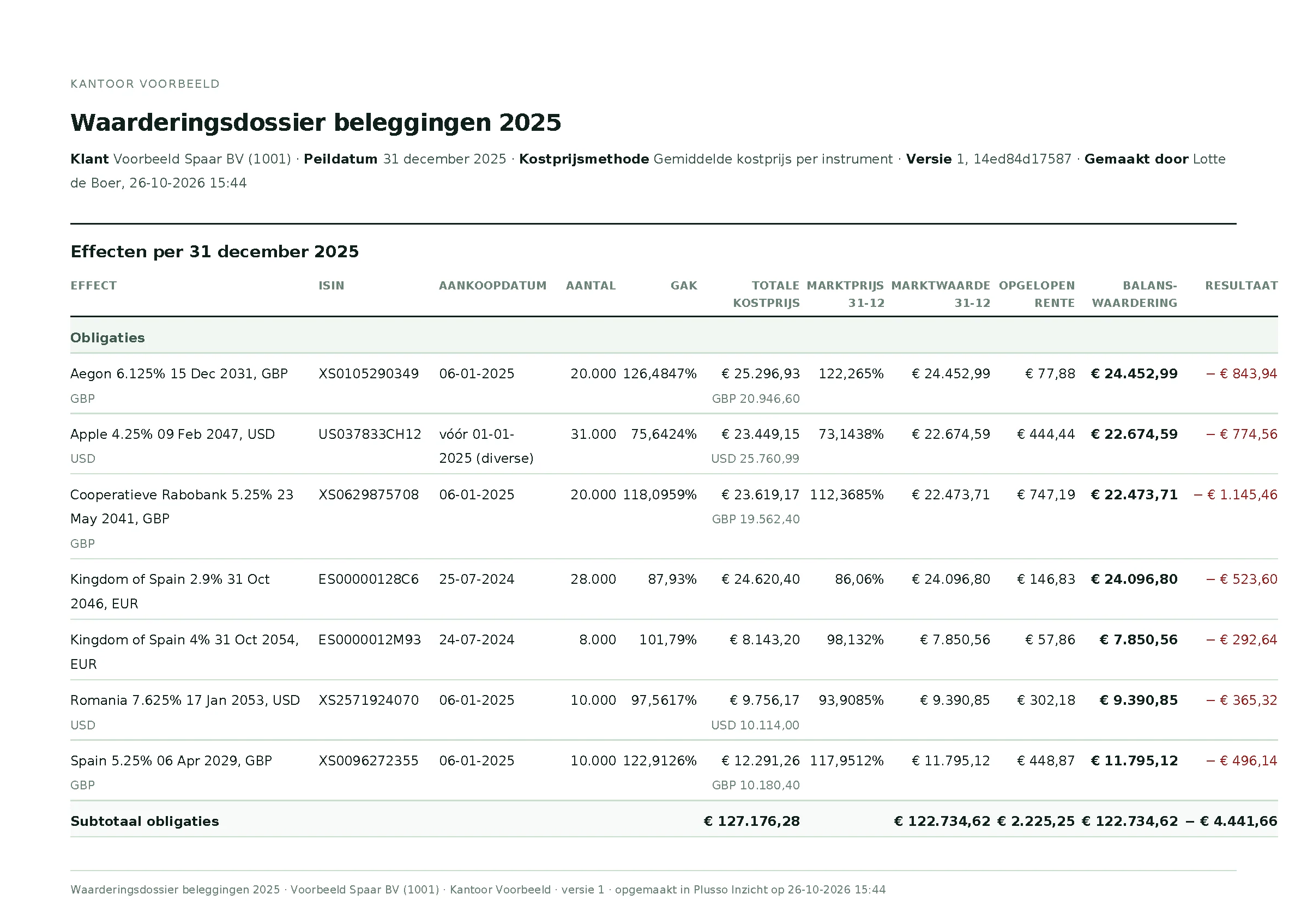Click subtotal result '− € 4.441,66'
The height and width of the screenshot is (924, 1307).
[x=1232, y=821]
